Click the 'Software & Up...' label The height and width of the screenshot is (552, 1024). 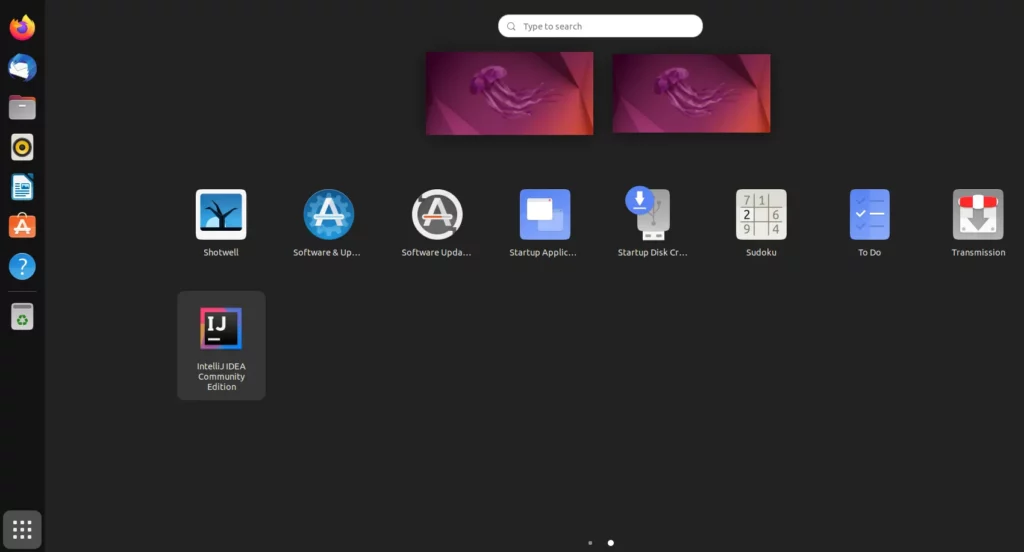tap(327, 252)
